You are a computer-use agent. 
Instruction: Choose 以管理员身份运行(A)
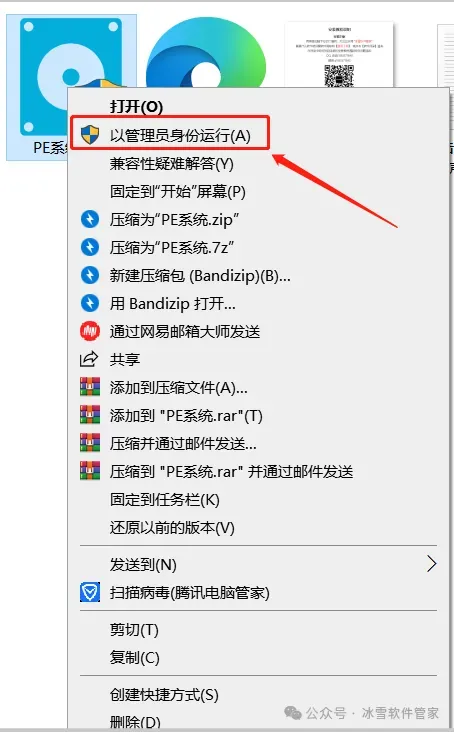pyautogui.click(x=180, y=135)
